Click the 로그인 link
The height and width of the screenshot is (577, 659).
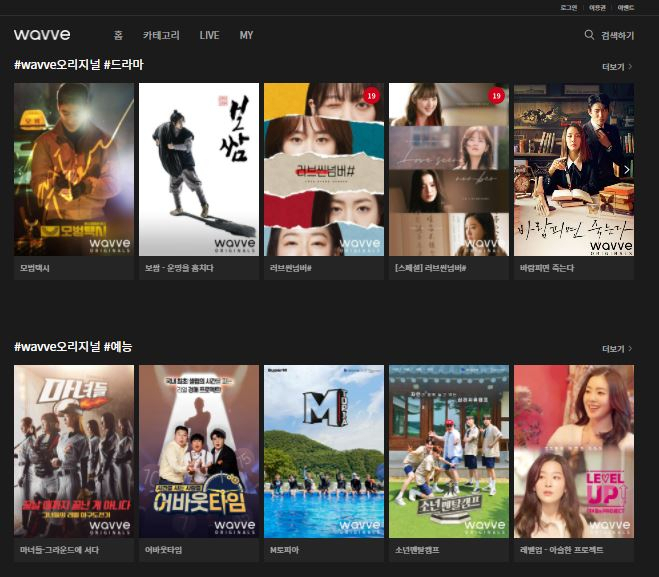click(569, 8)
